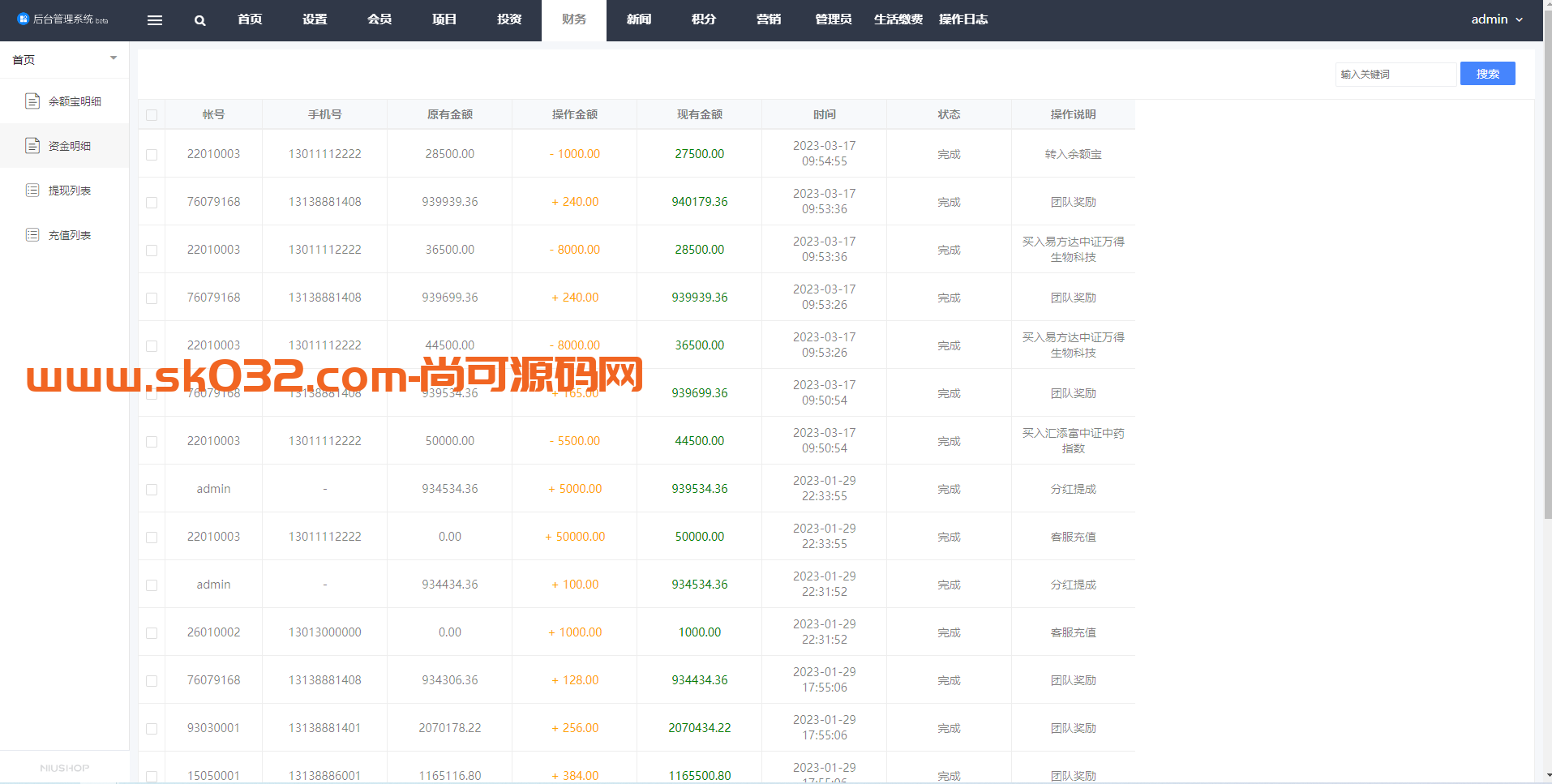Check the row with + 50000.00 客服充值

click(152, 537)
